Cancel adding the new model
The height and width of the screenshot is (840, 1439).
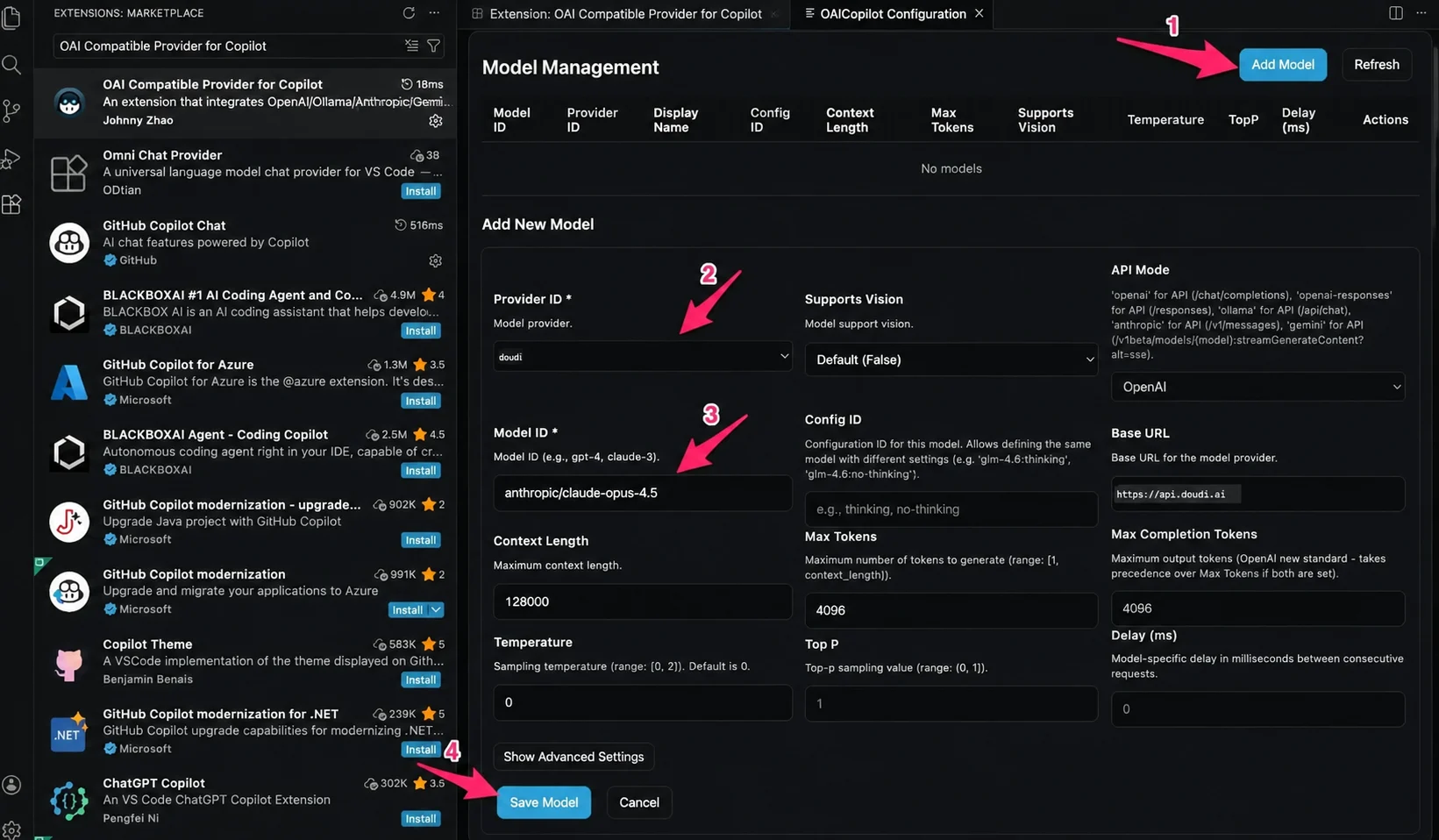click(639, 802)
